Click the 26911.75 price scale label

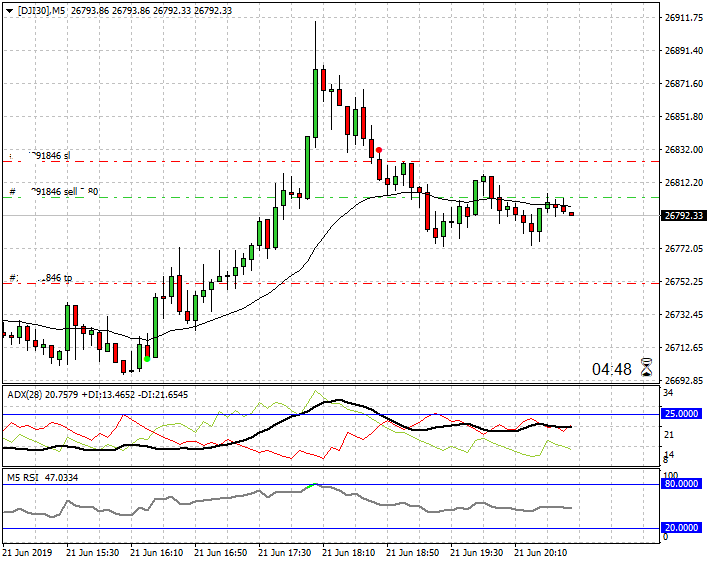(684, 18)
